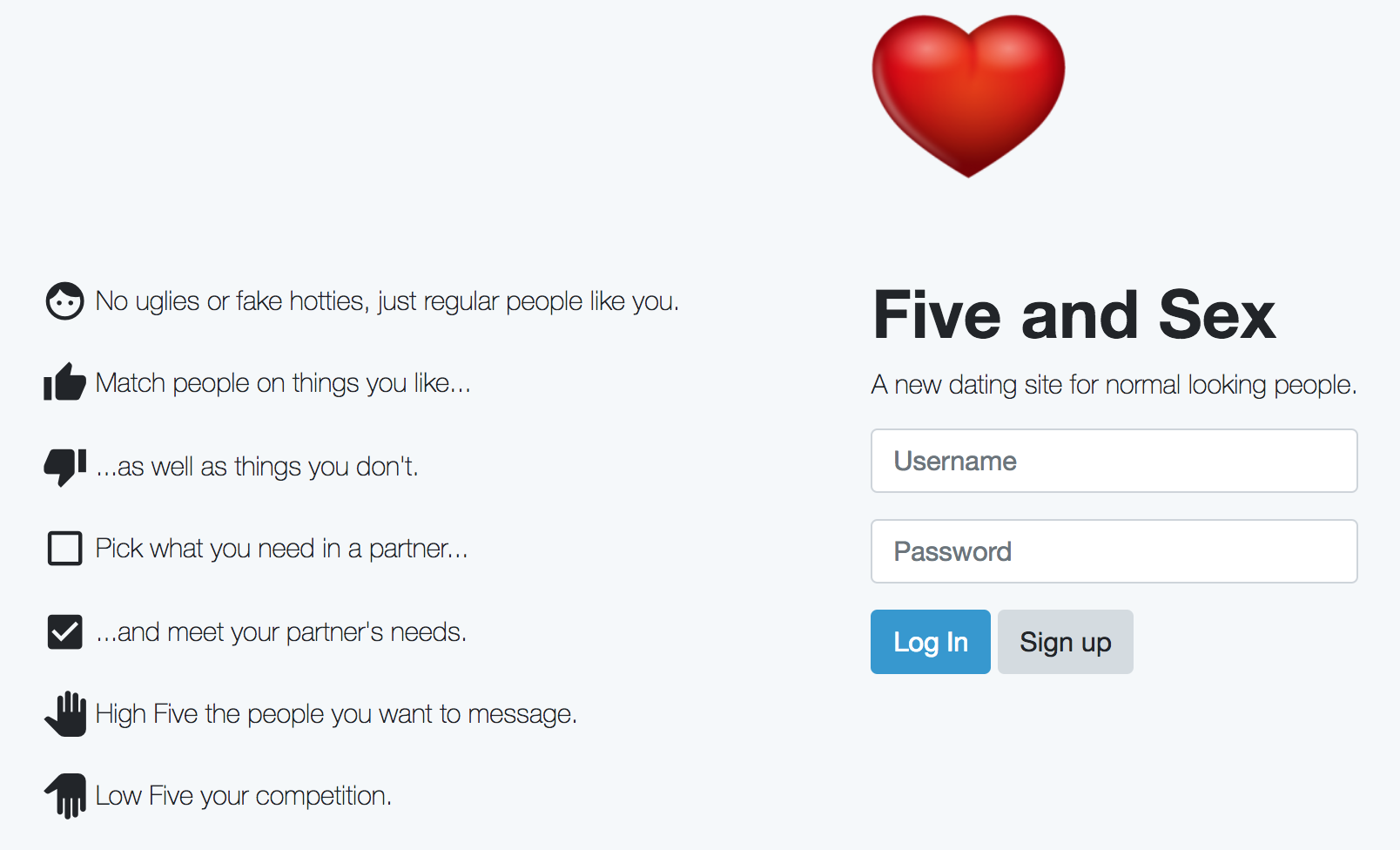
Task: Click 'High Five the people' text
Action: (336, 714)
